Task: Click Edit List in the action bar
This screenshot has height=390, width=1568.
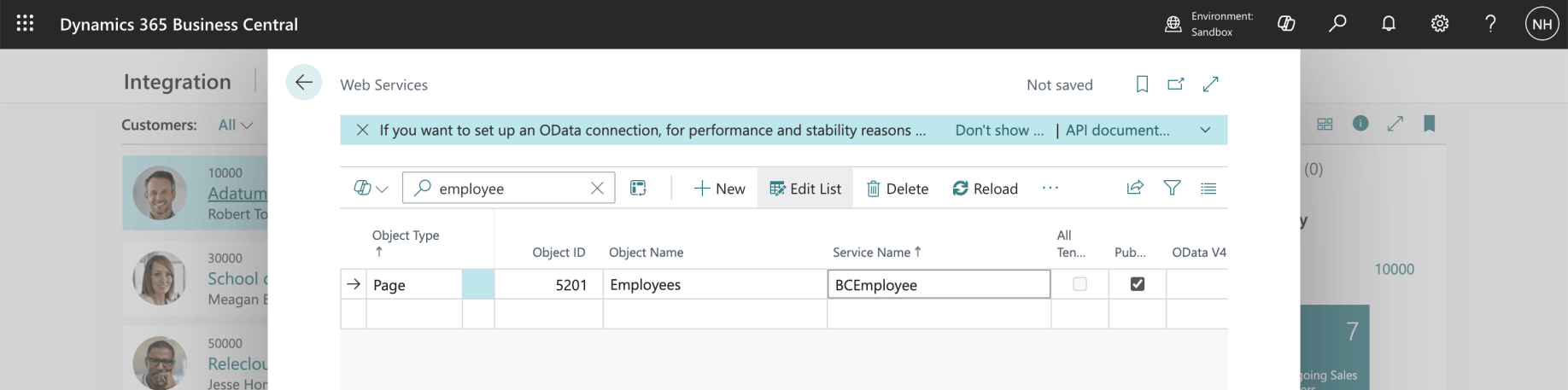Action: coord(805,189)
